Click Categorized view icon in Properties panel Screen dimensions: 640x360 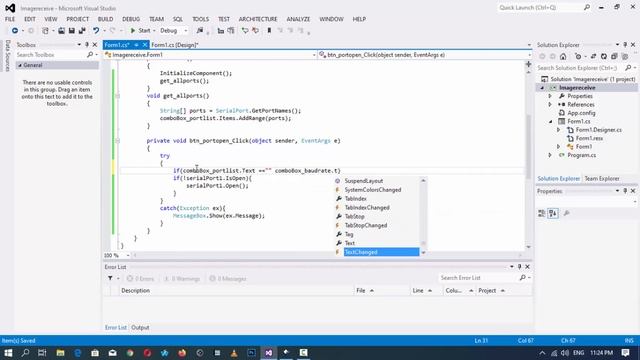click(x=542, y=213)
